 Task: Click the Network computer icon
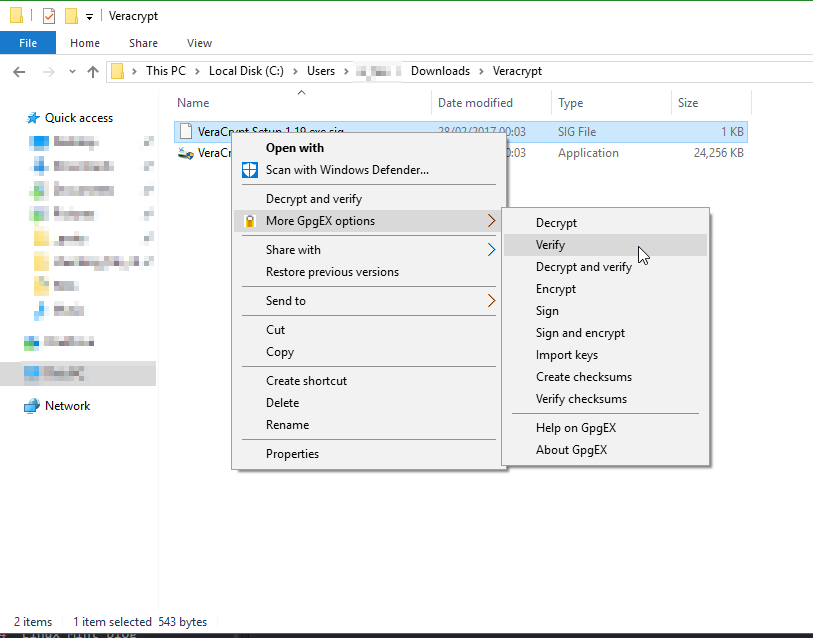[32, 406]
